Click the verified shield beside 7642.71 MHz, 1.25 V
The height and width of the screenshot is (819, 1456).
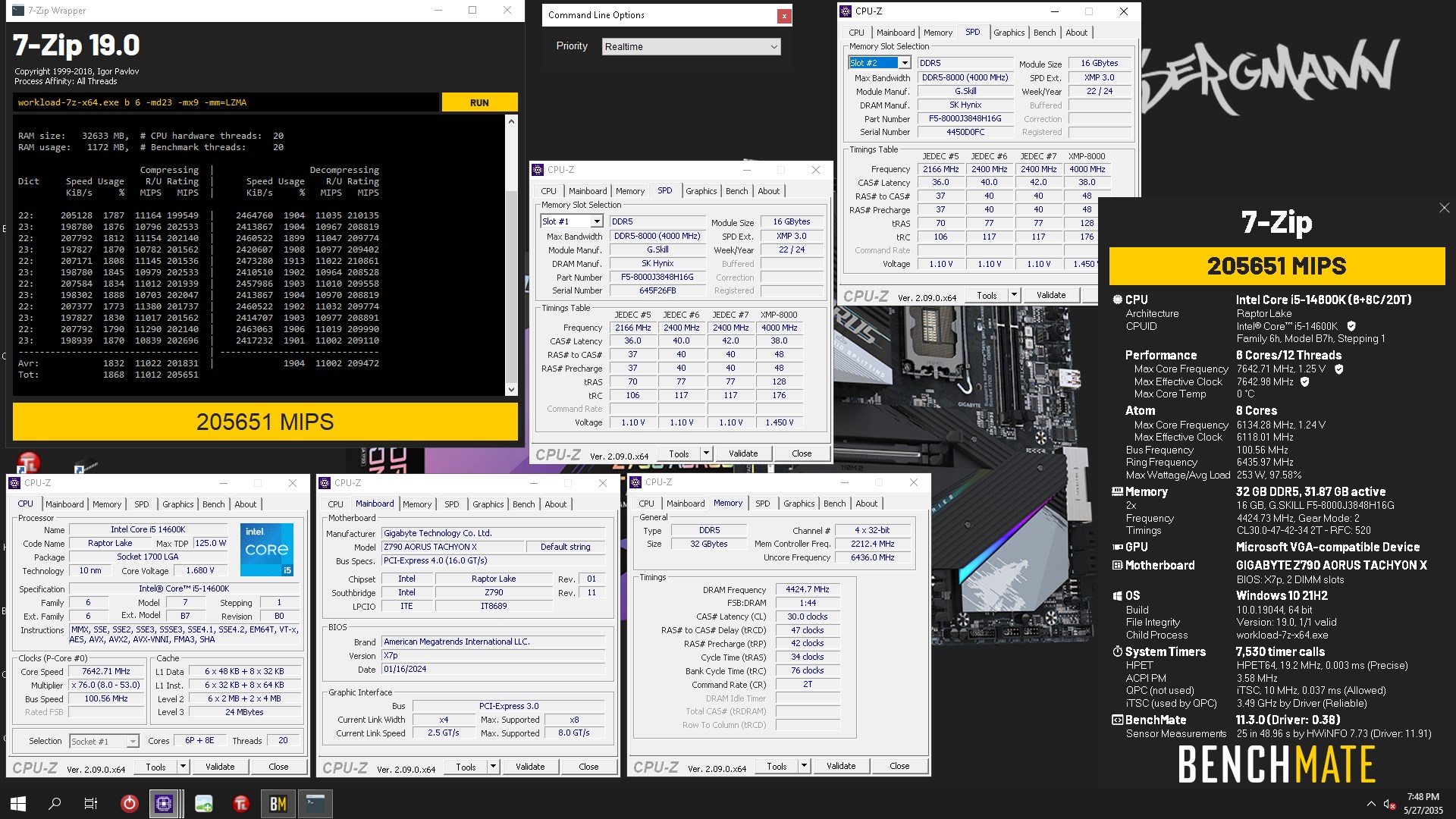(x=1338, y=369)
